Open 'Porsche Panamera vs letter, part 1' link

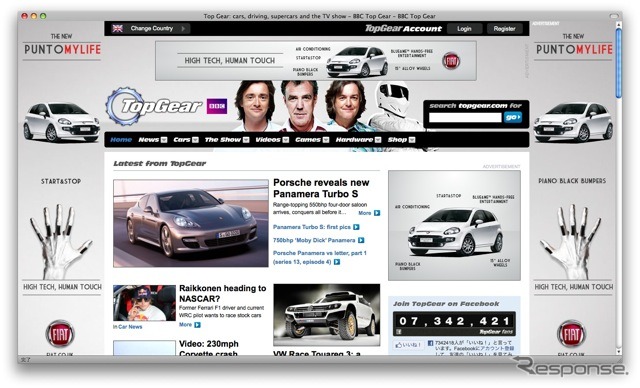pyautogui.click(x=320, y=253)
